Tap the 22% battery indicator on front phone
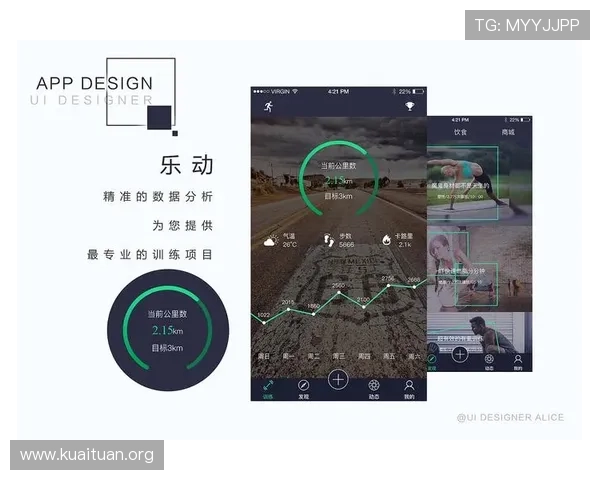 pyautogui.click(x=411, y=92)
